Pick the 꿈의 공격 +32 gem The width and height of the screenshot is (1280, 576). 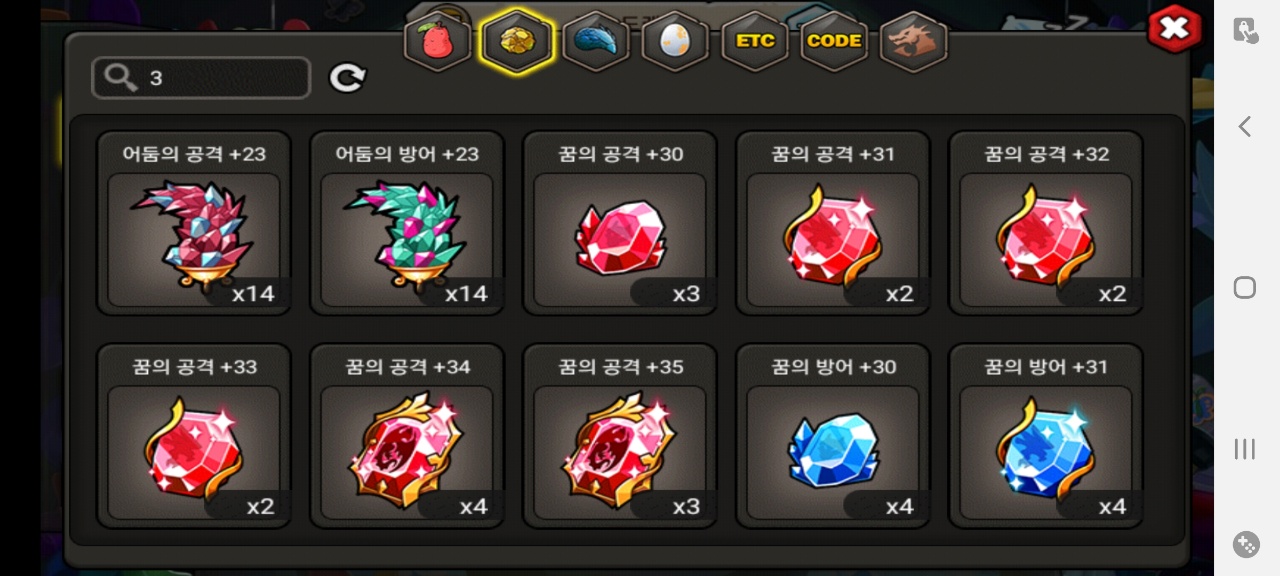(1046, 223)
